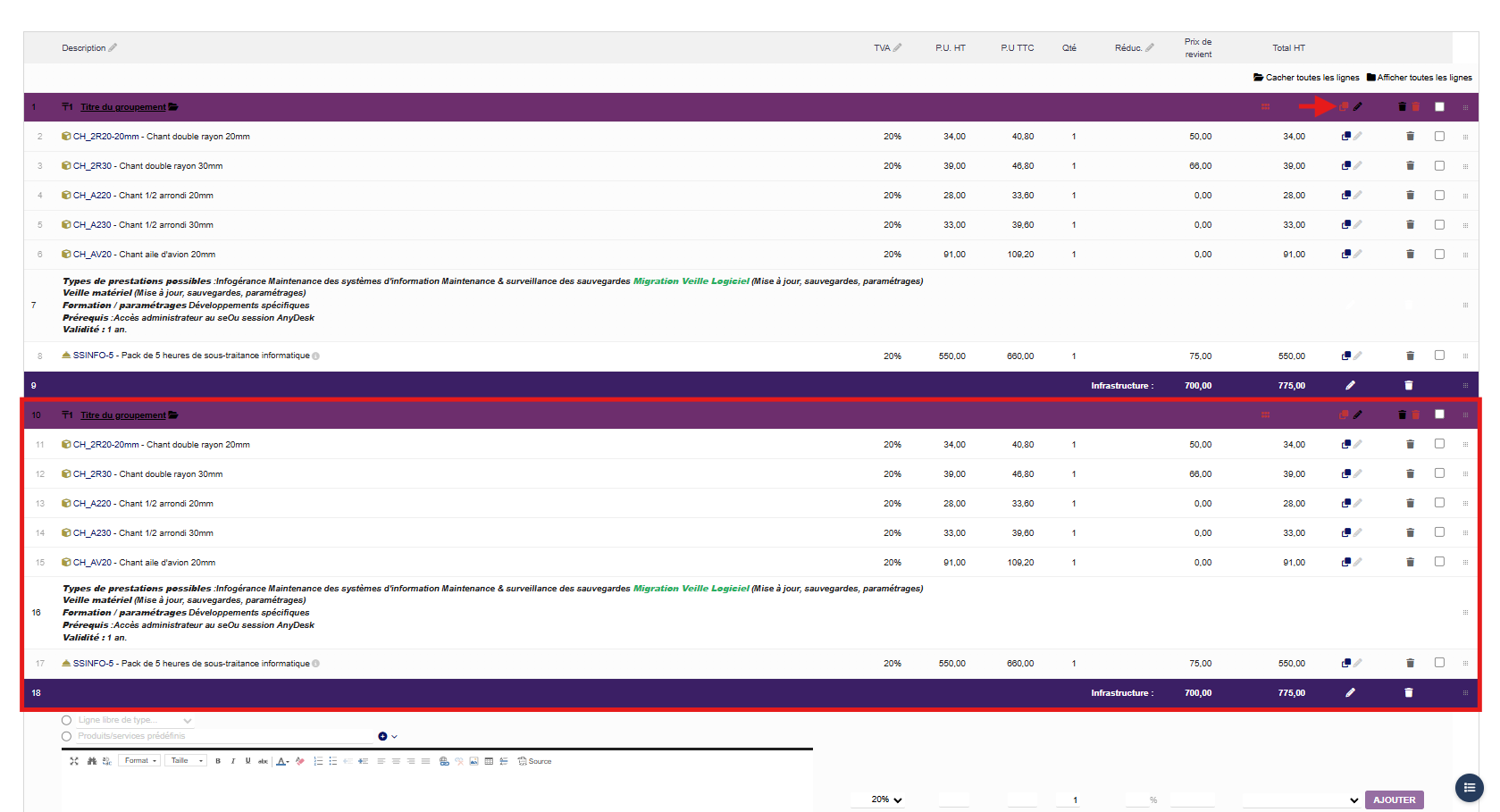Switch the editor to Source view
The width and height of the screenshot is (1500, 812).
pyautogui.click(x=534, y=761)
